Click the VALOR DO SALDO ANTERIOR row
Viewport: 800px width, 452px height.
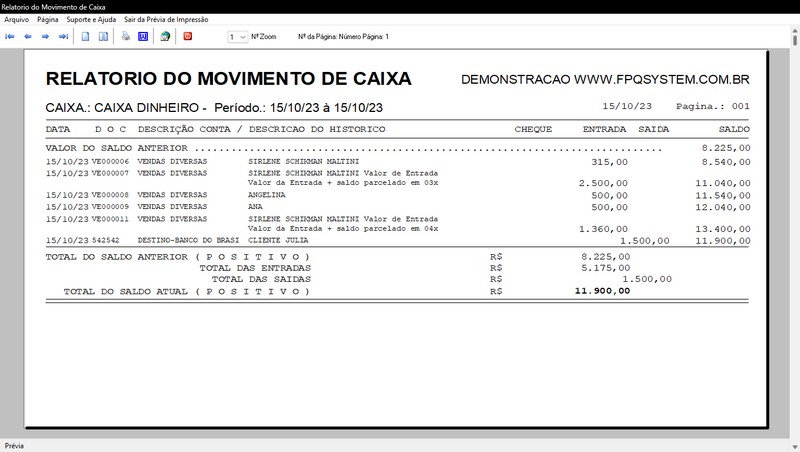(397, 148)
